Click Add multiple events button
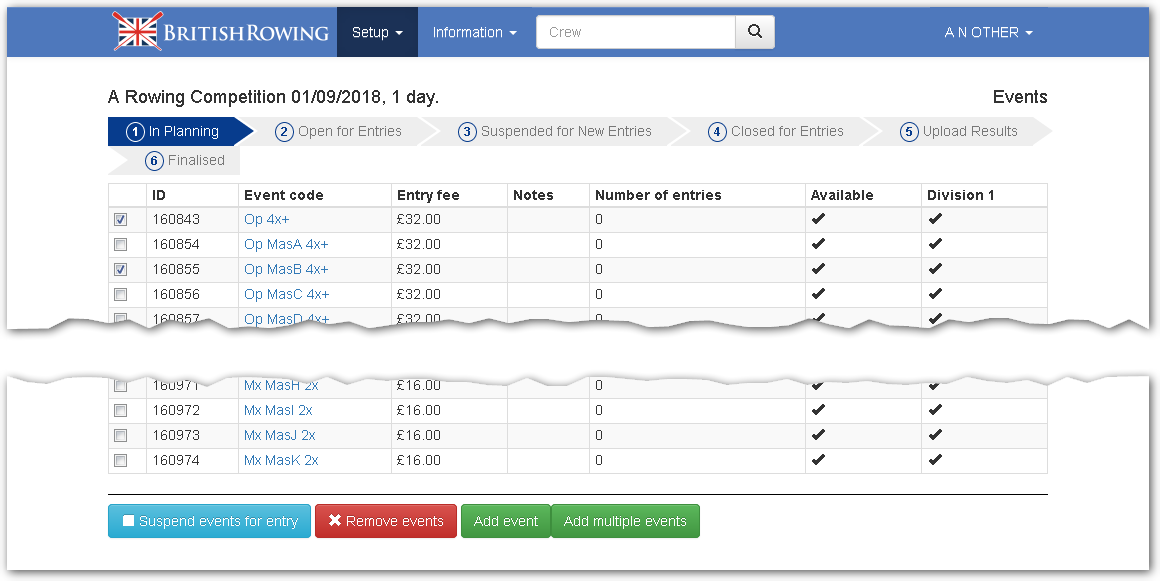This screenshot has width=1160, height=581. point(625,521)
